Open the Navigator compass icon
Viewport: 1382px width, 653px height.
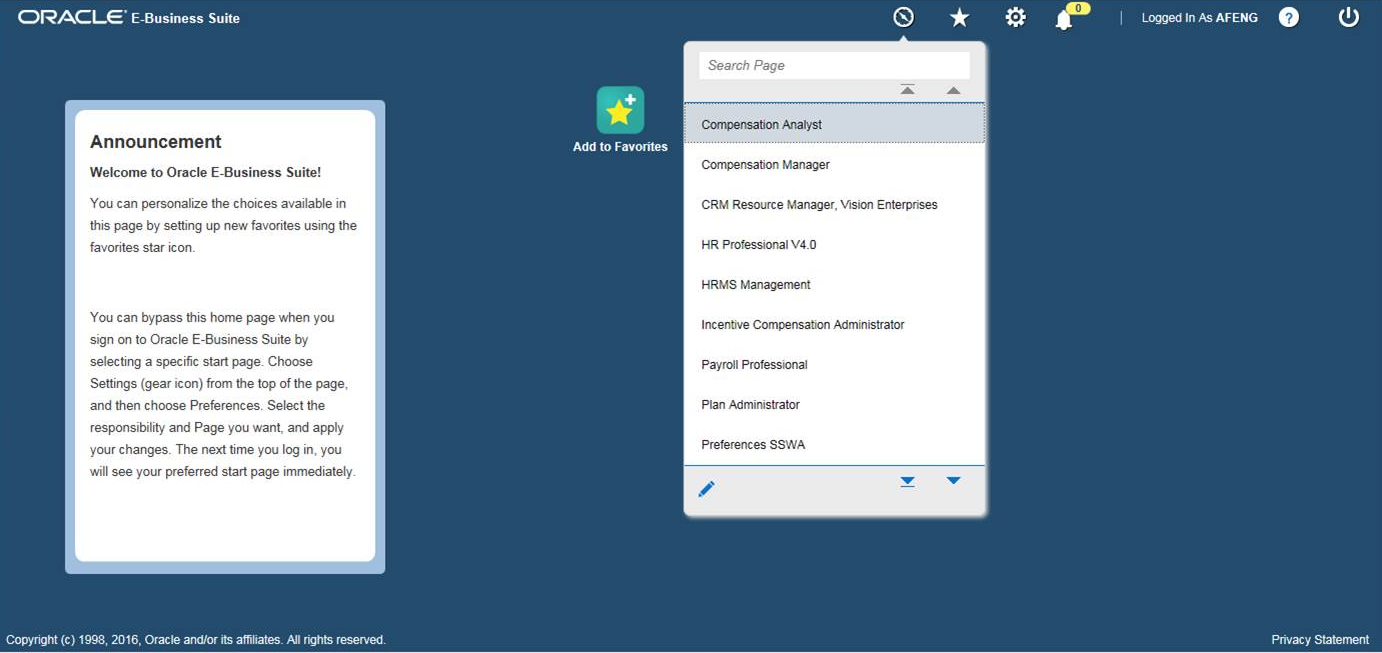pyautogui.click(x=903, y=17)
